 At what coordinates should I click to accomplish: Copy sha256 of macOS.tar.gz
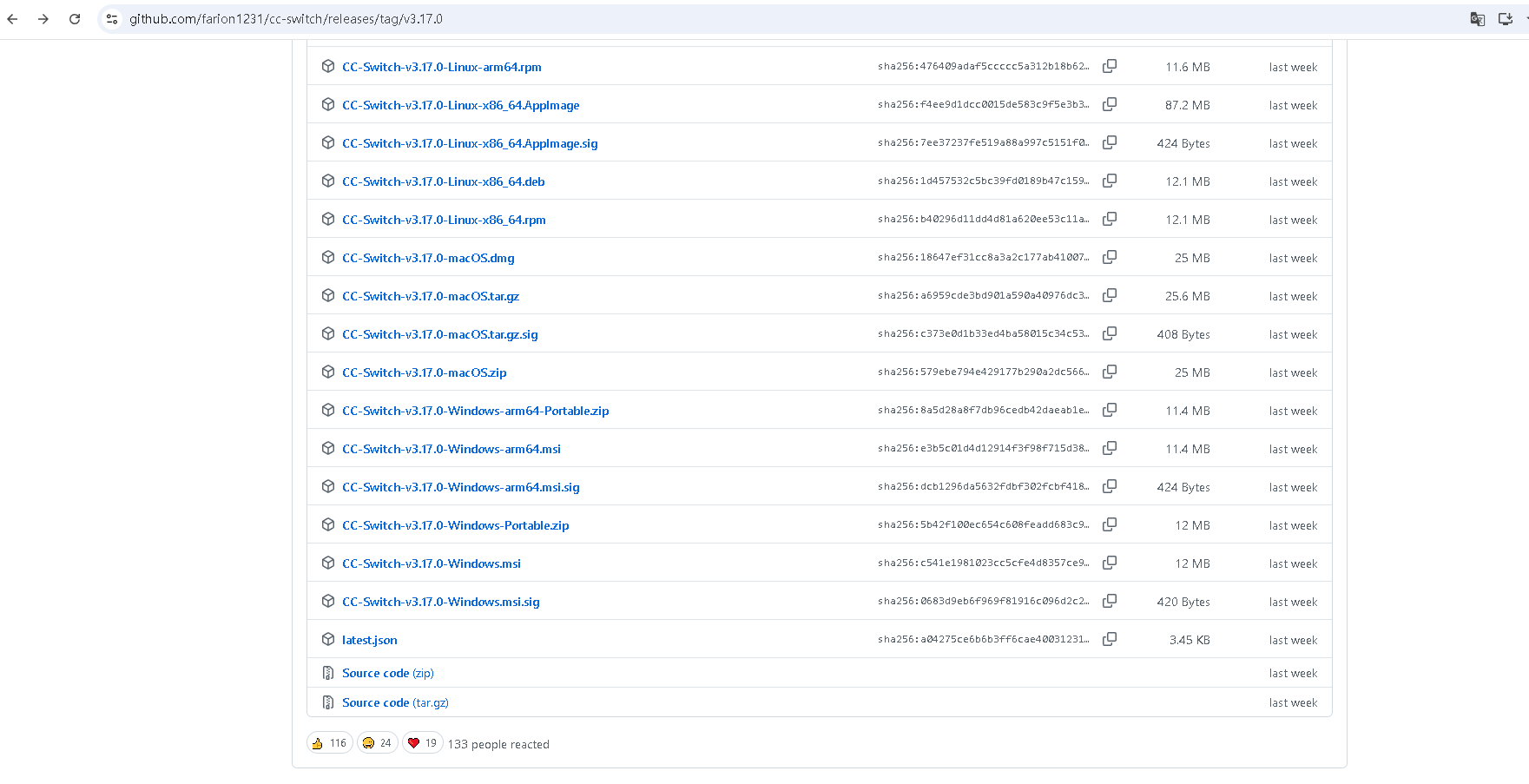point(1110,295)
